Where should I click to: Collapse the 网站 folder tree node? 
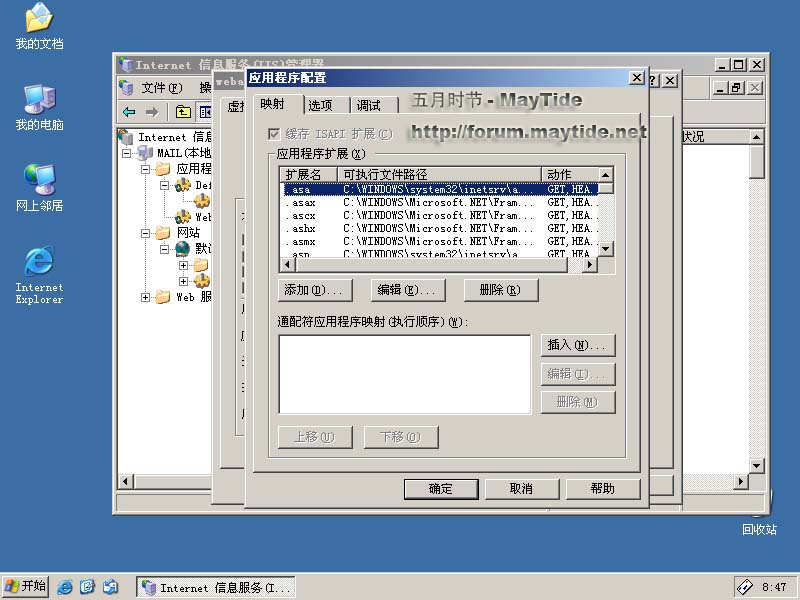146,233
